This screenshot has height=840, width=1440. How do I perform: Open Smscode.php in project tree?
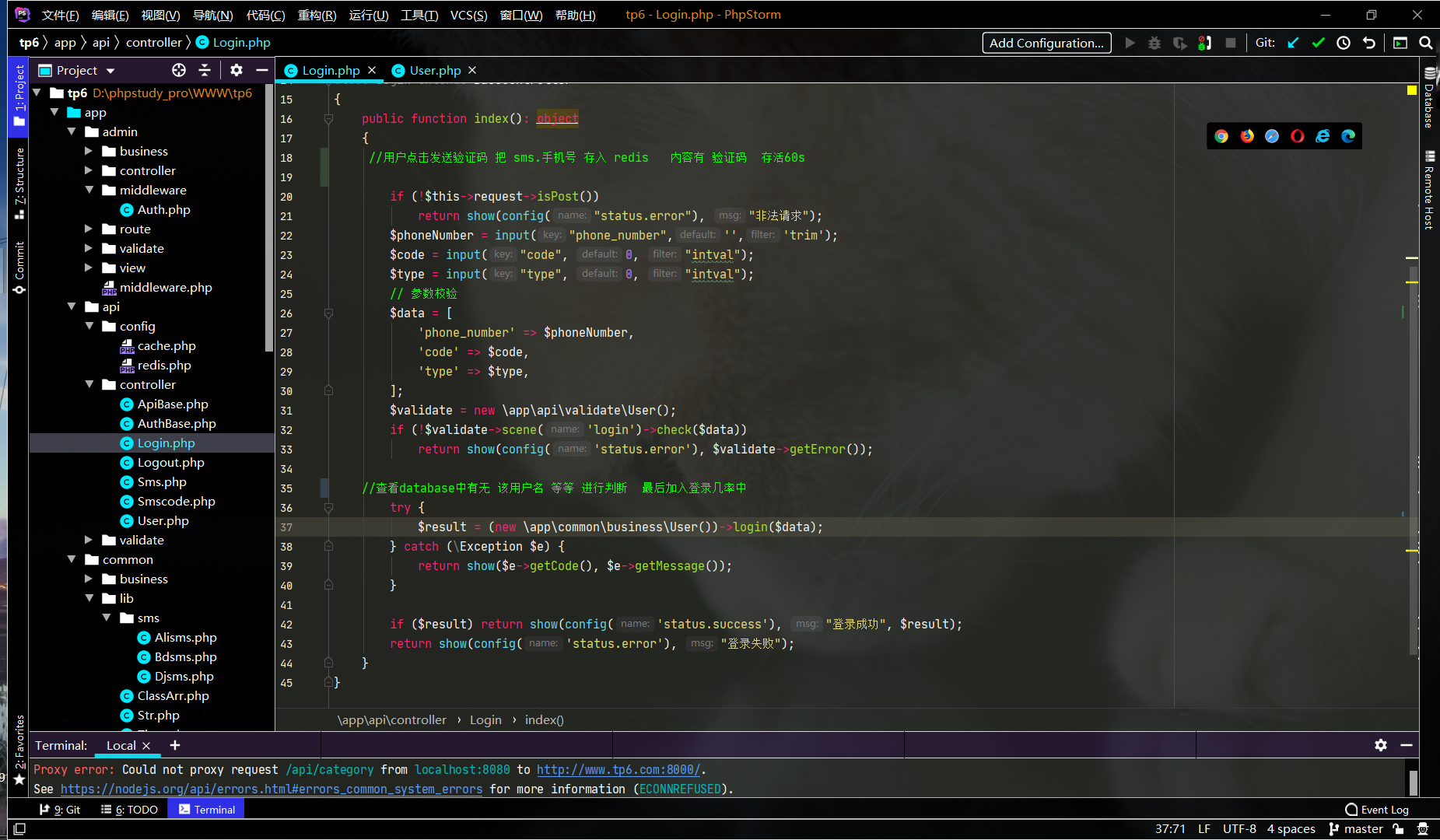pos(176,501)
